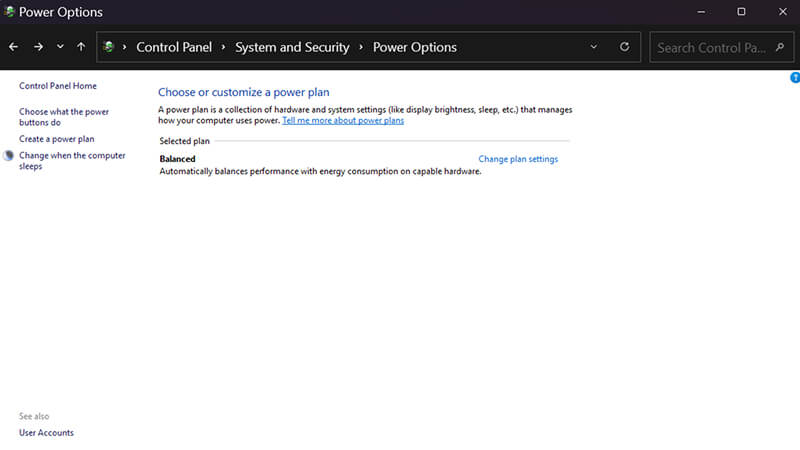The height and width of the screenshot is (450, 800).
Task: Click the Selected plan label
Action: tap(184, 141)
